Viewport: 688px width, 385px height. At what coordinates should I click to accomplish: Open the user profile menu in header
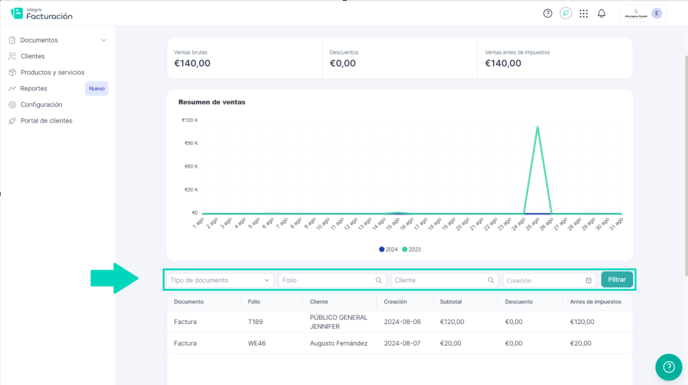point(643,14)
